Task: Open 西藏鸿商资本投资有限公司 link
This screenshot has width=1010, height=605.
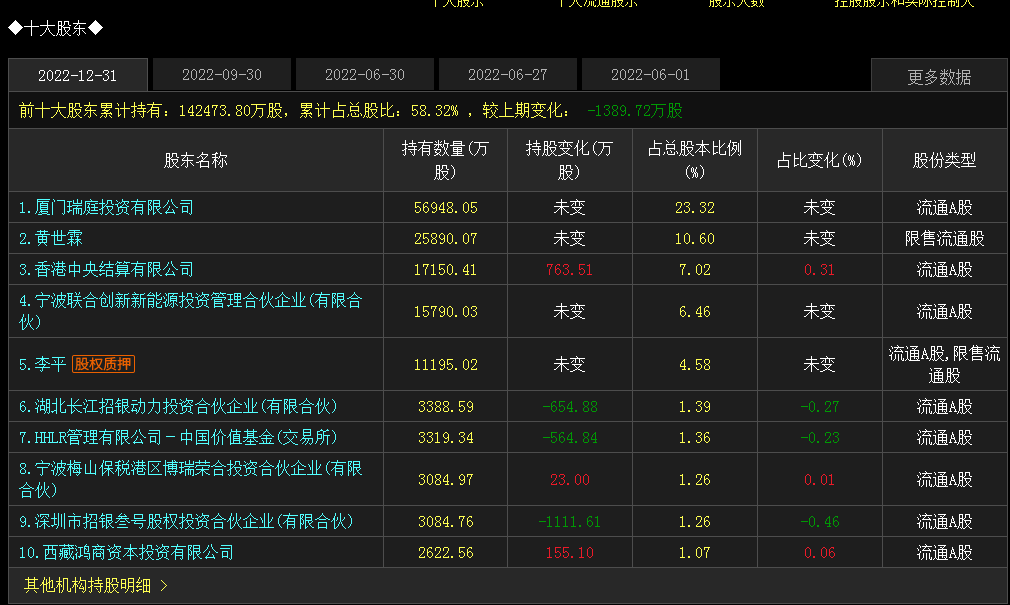Action: pos(126,552)
